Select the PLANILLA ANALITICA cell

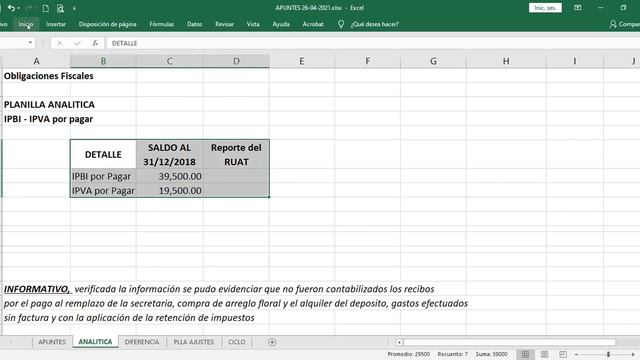[x=36, y=104]
